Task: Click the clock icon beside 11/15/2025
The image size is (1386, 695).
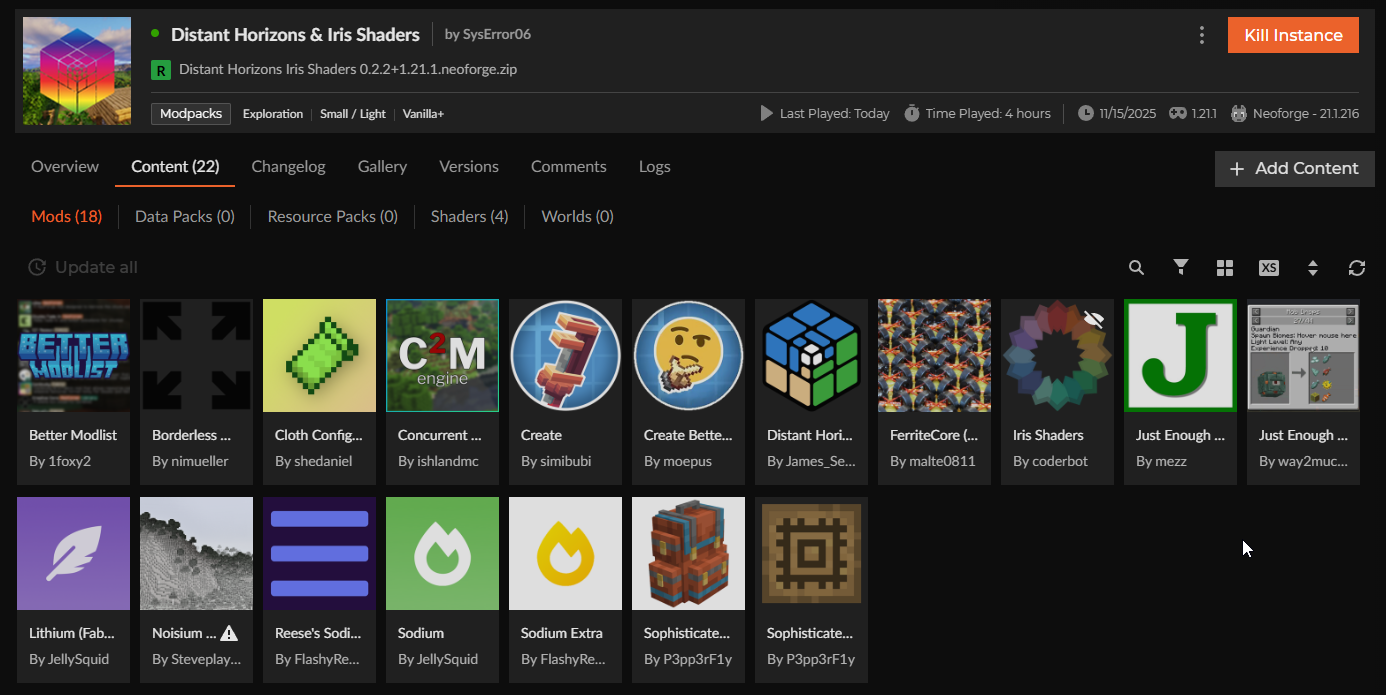Action: click(1086, 113)
